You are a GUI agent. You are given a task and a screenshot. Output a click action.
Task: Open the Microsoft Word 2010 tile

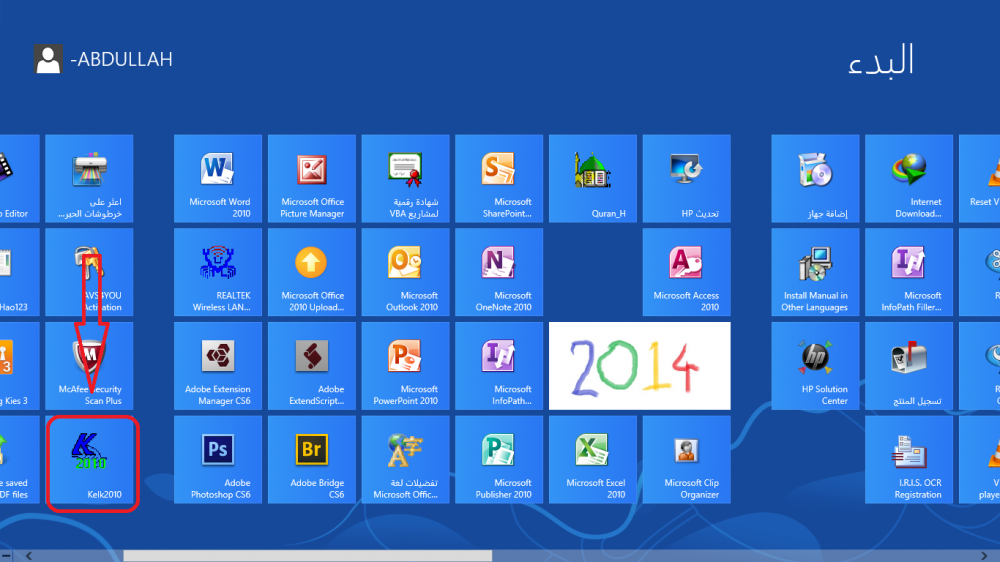218,179
